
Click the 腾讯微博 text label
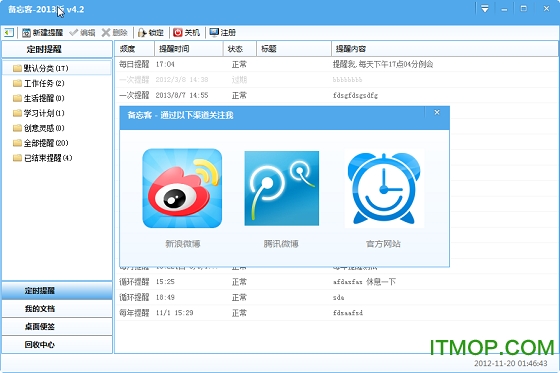click(281, 244)
